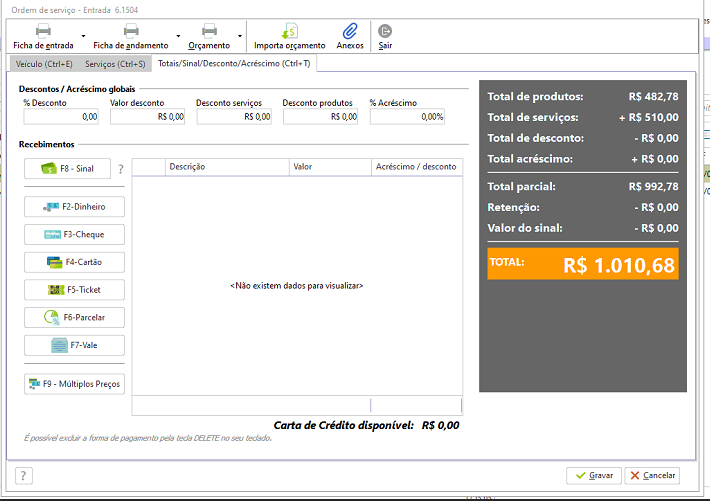Expand the Orçamento dropdown arrow

240,36
